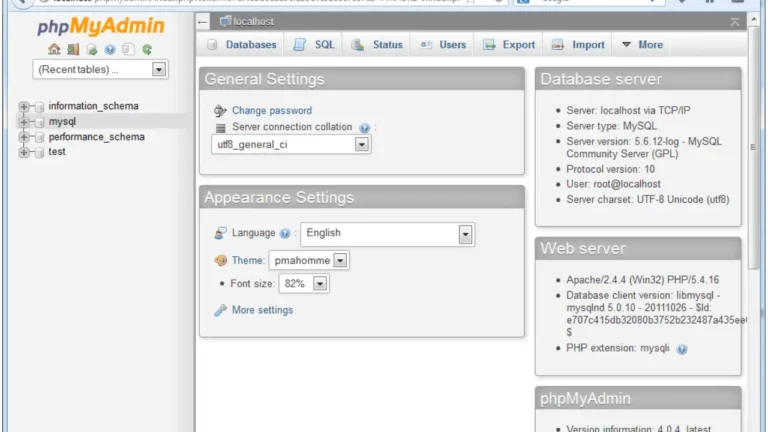This screenshot has width=768, height=432.
Task: Click the Web server panel header
Action: [x=638, y=248]
